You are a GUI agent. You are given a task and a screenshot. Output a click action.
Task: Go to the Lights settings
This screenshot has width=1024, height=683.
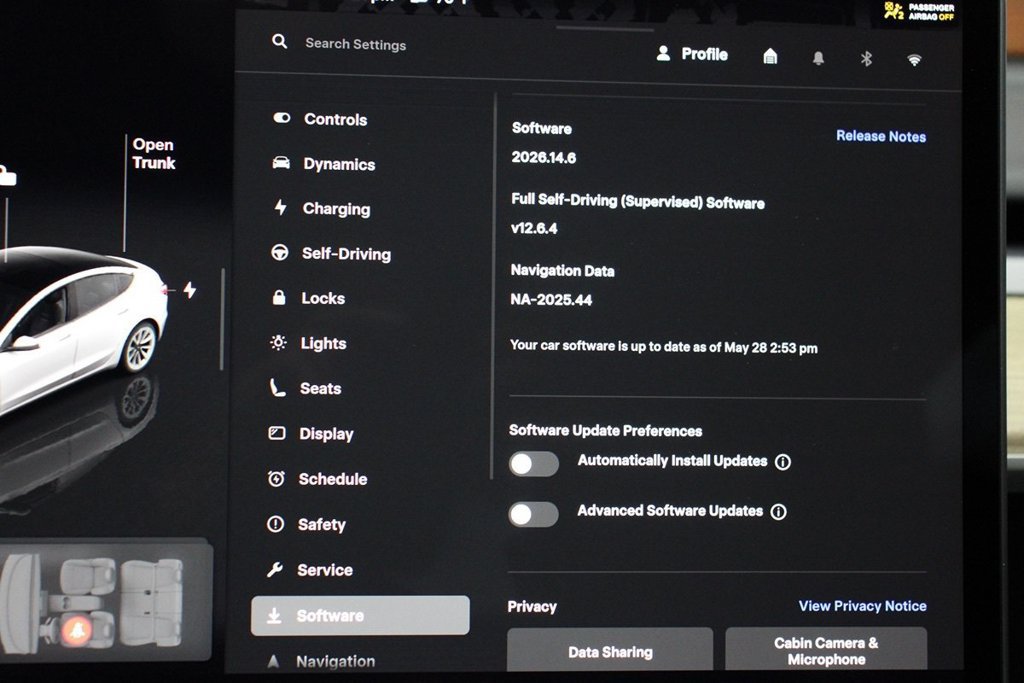pyautogui.click(x=308, y=343)
